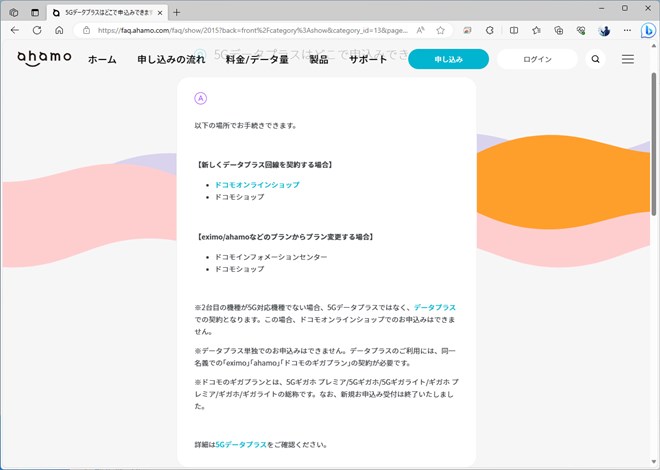Click the text ドコモインフォメーションセンター
This screenshot has width=660, height=470.
[x=271, y=257]
